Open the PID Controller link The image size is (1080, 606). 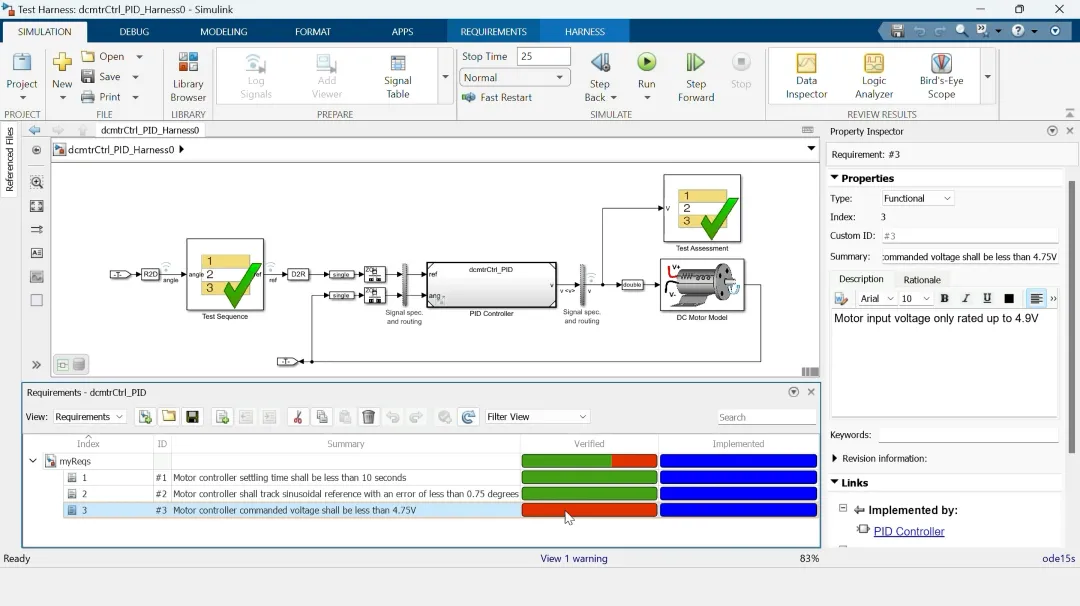pyautogui.click(x=908, y=531)
